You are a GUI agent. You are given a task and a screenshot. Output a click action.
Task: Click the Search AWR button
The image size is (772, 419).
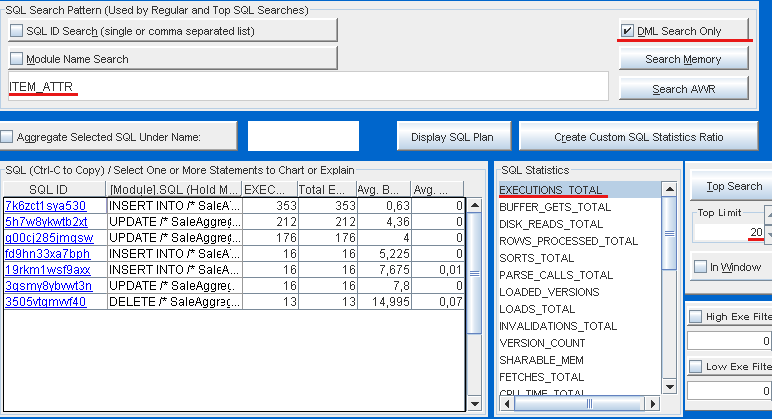click(x=682, y=89)
